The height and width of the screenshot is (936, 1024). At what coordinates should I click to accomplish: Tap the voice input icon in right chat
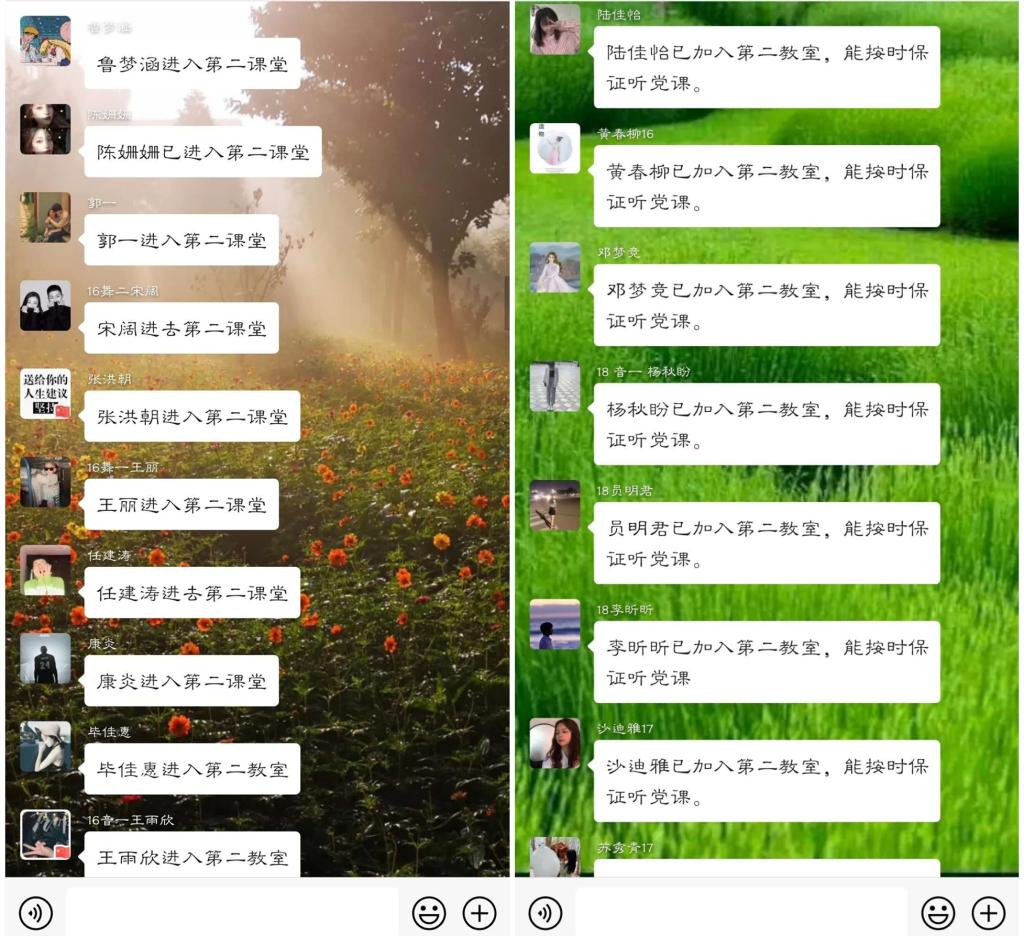[x=545, y=912]
